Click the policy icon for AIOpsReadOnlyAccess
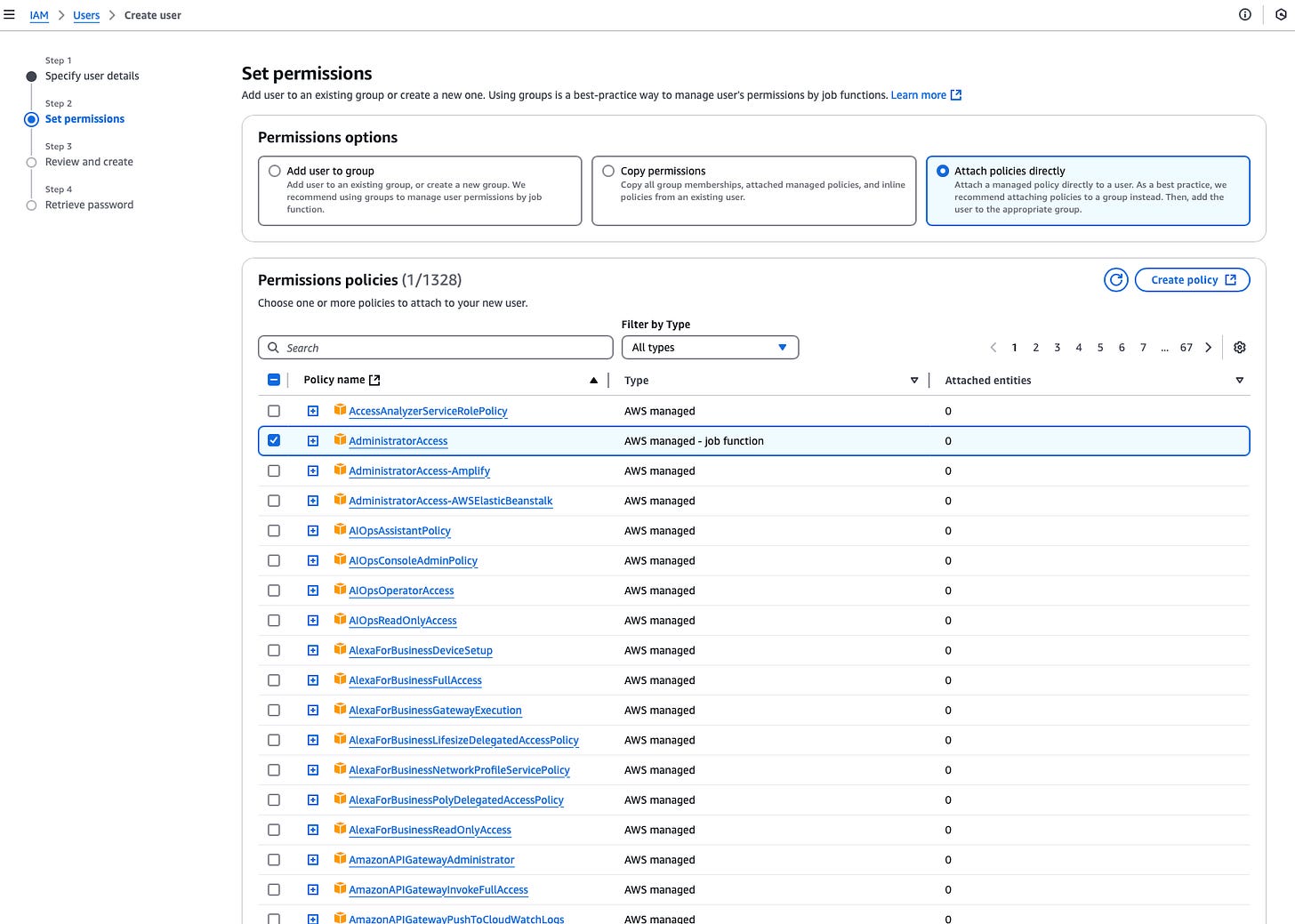 340,619
